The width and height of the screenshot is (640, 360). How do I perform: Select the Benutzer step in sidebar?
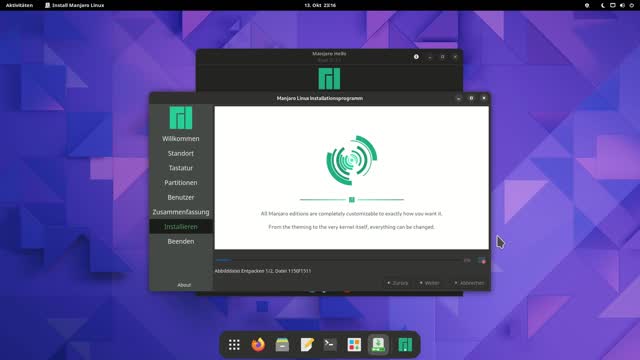[x=181, y=198]
